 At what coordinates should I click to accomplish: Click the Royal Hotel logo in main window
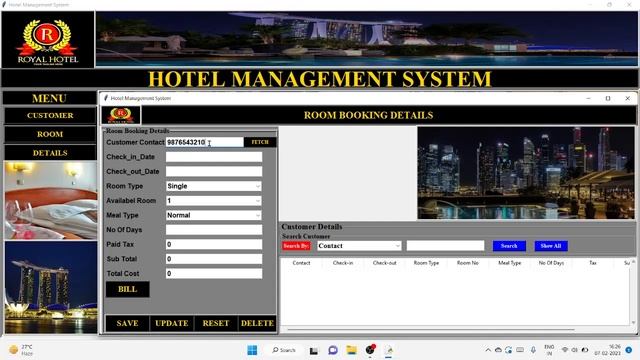click(x=48, y=40)
